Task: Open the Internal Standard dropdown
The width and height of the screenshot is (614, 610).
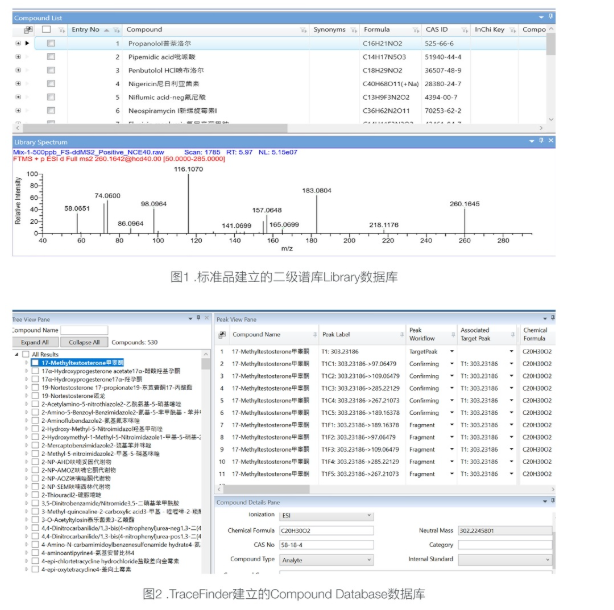Action: coord(547,560)
